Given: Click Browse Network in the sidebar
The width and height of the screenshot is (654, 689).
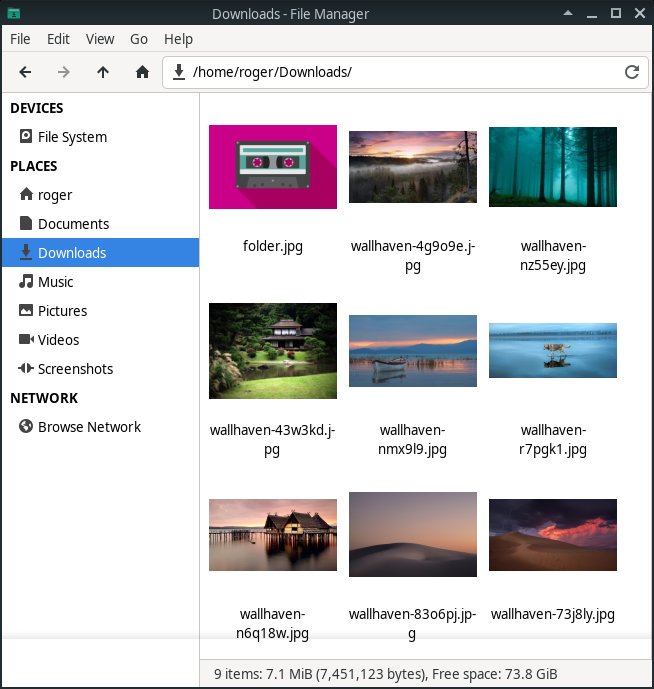Looking at the screenshot, I should (x=89, y=427).
